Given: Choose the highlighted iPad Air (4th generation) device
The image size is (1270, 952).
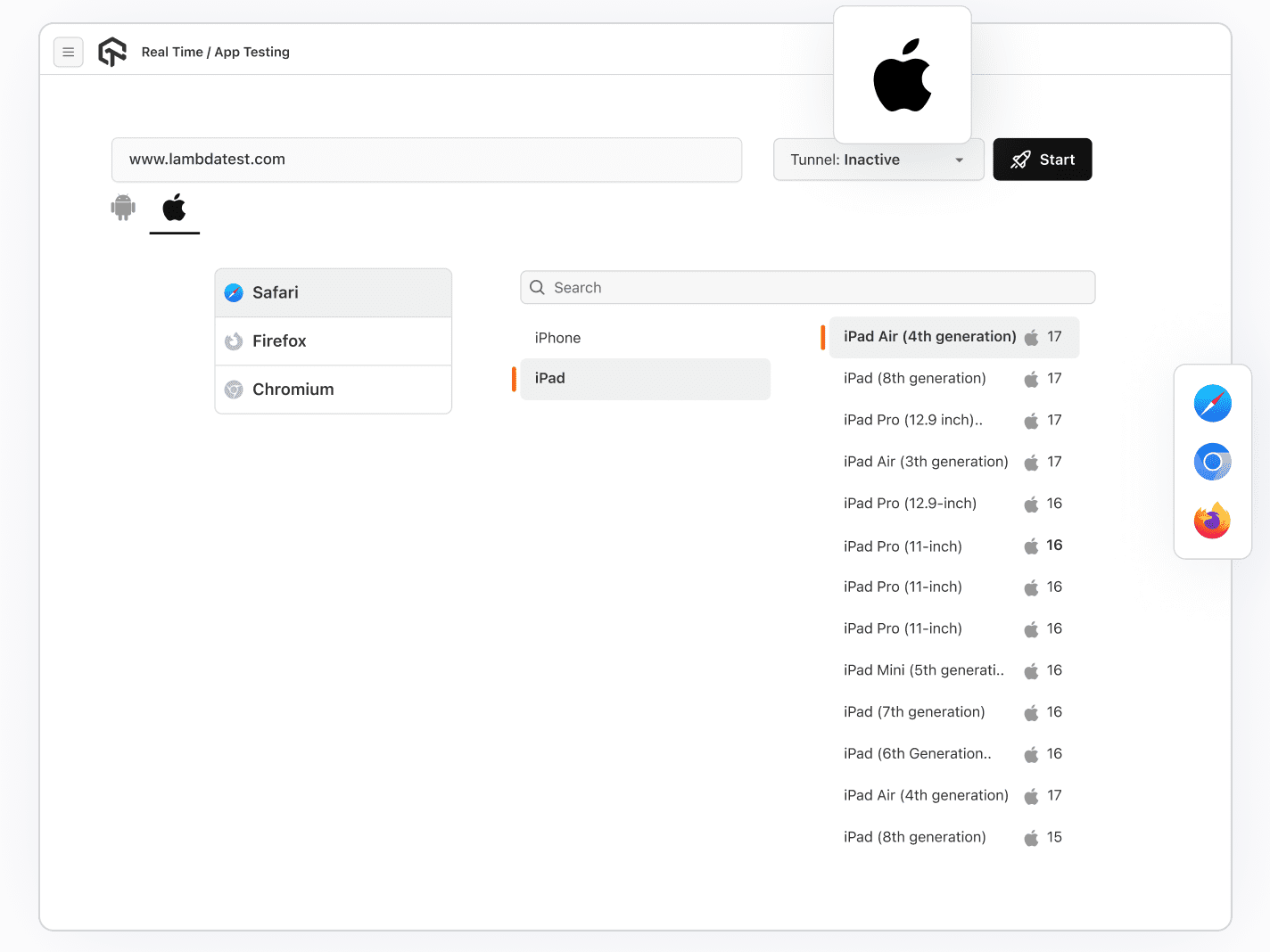Looking at the screenshot, I should (952, 337).
